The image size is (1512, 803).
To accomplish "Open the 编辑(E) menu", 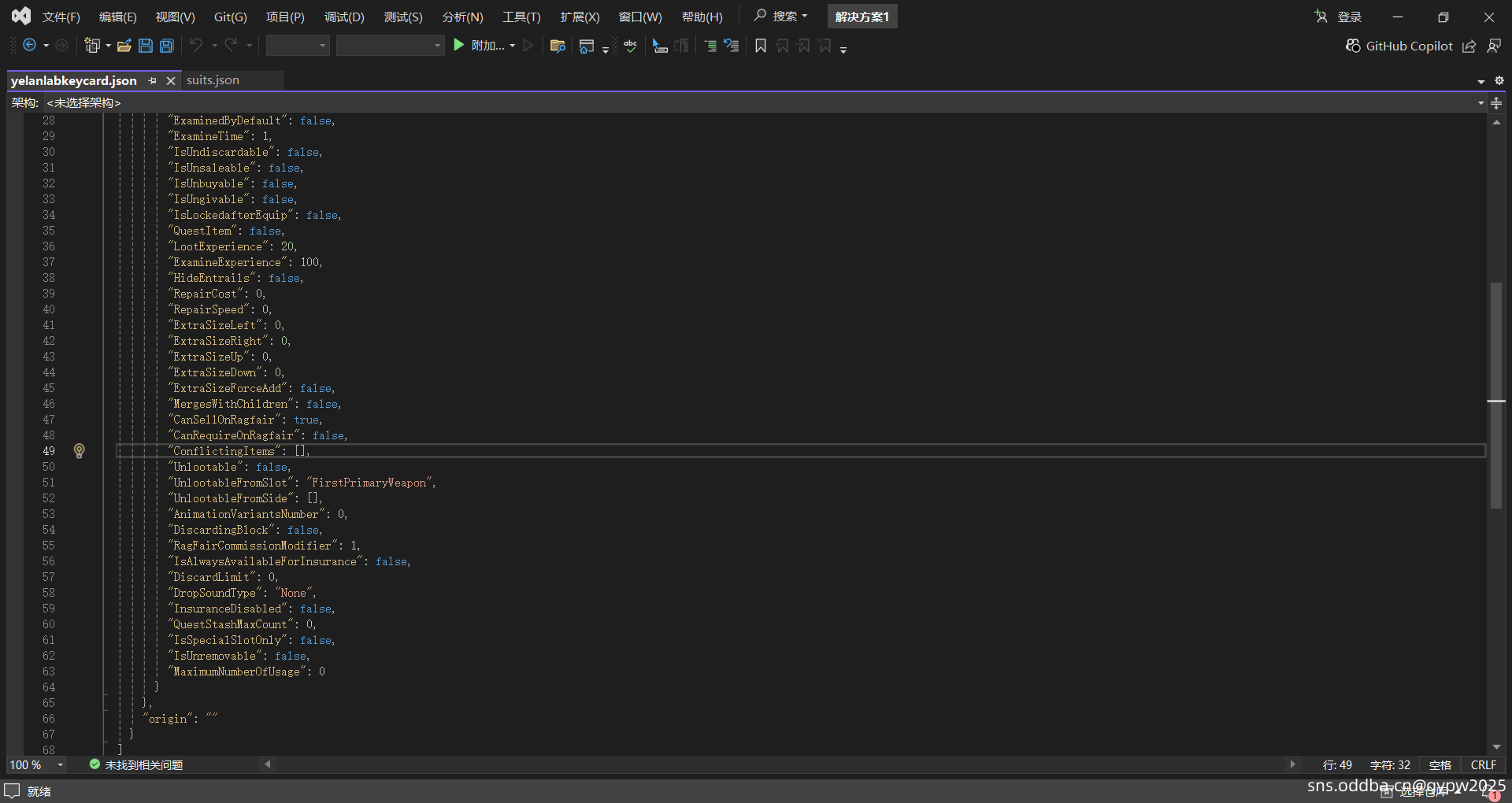I will (117, 17).
